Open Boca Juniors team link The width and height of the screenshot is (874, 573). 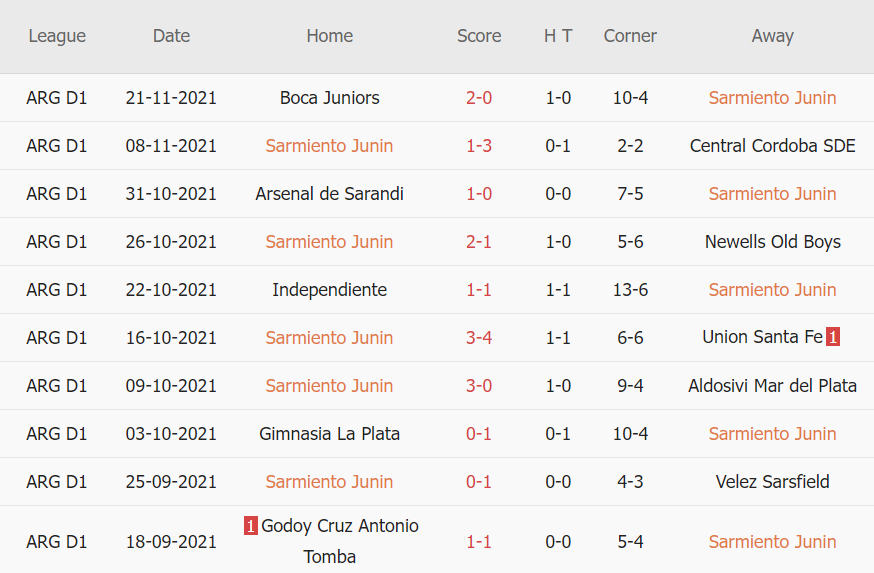tap(329, 98)
